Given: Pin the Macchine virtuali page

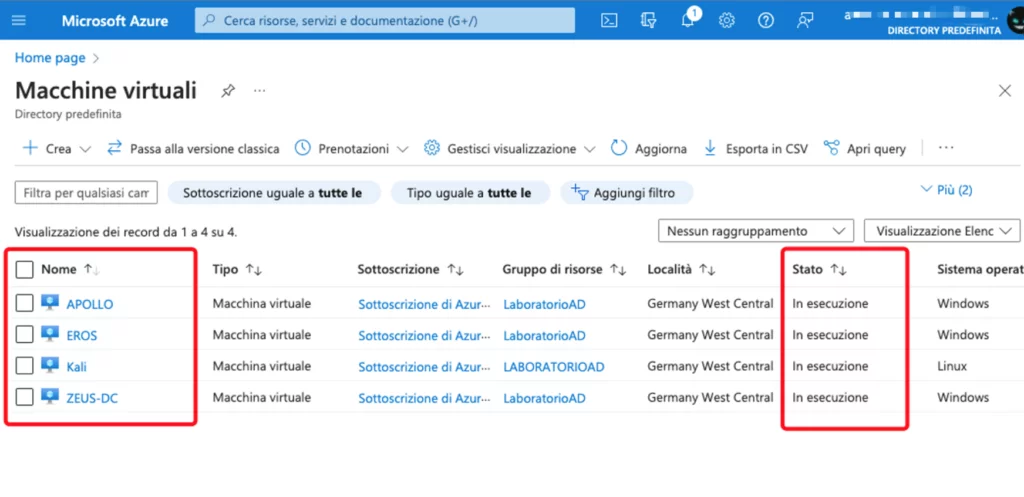Looking at the screenshot, I should [228, 91].
